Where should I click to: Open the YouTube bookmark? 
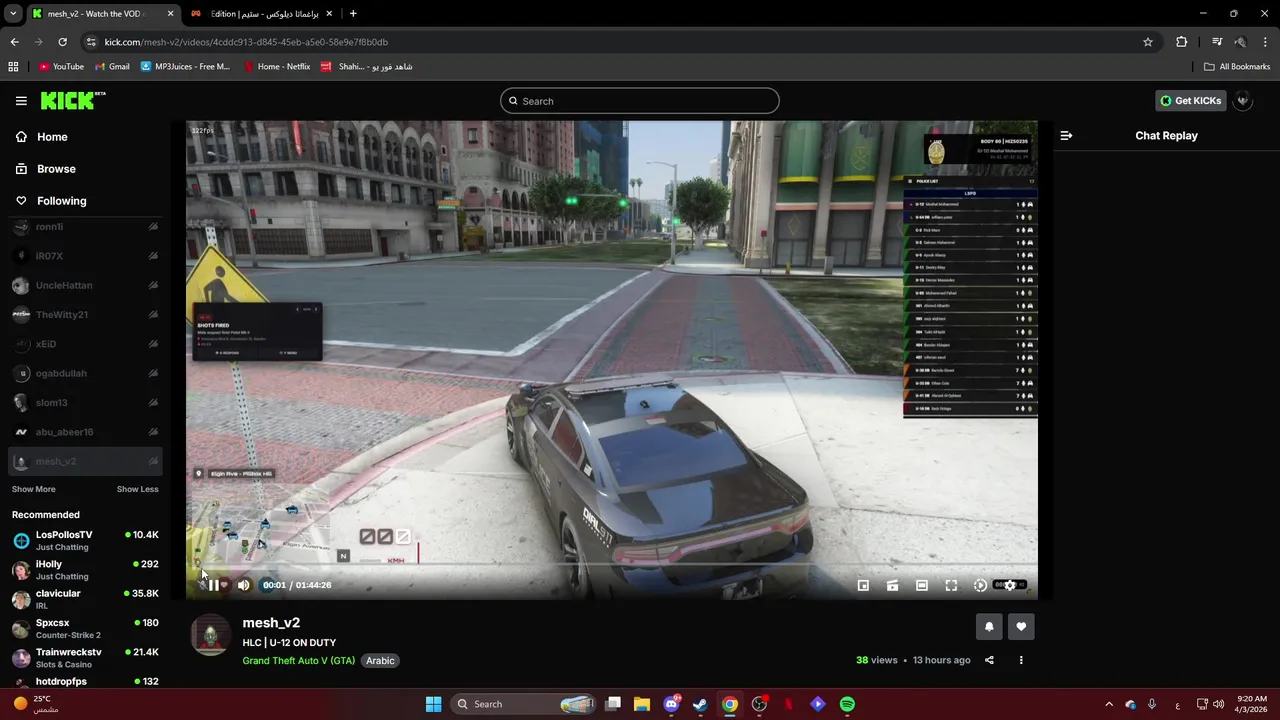pyautogui.click(x=61, y=67)
